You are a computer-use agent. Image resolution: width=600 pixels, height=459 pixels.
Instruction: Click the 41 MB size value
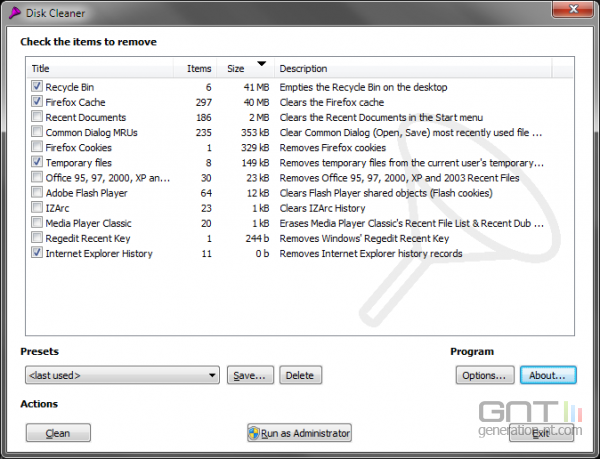coord(256,87)
